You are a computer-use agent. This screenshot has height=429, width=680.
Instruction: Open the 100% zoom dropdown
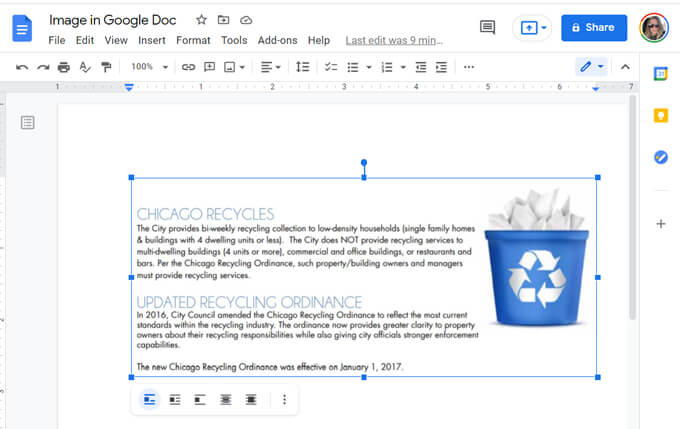(149, 67)
